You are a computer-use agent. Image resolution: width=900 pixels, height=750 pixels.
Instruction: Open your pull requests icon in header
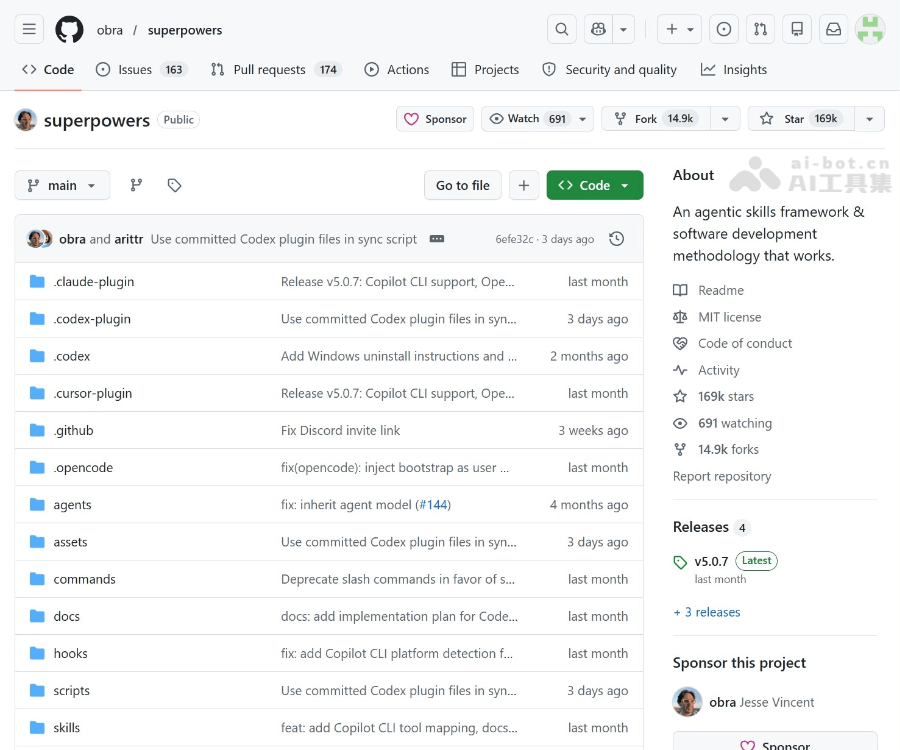(761, 29)
